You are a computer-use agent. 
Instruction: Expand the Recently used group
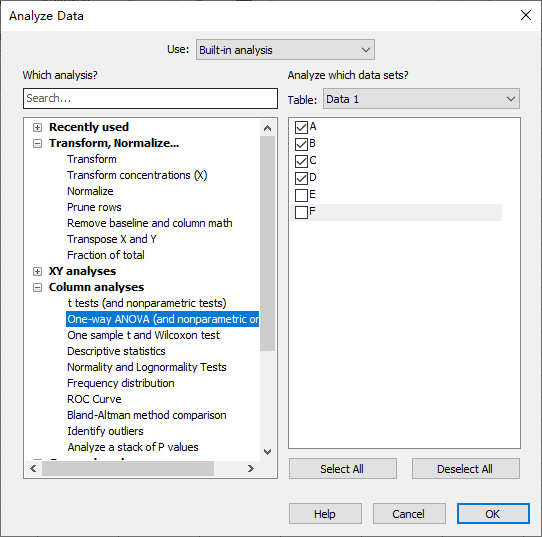tap(37, 128)
